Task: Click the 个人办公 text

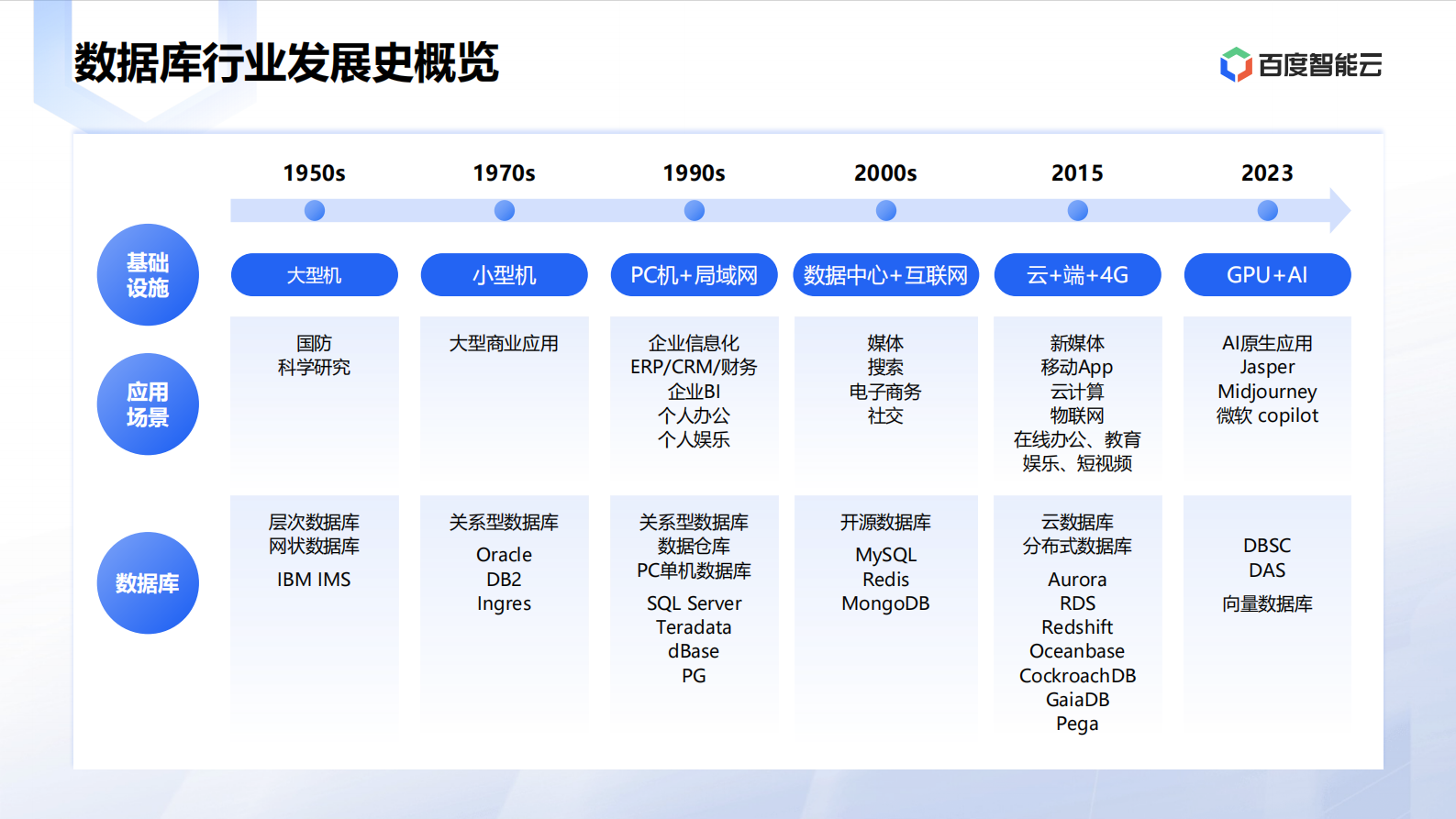Action: pos(695,415)
